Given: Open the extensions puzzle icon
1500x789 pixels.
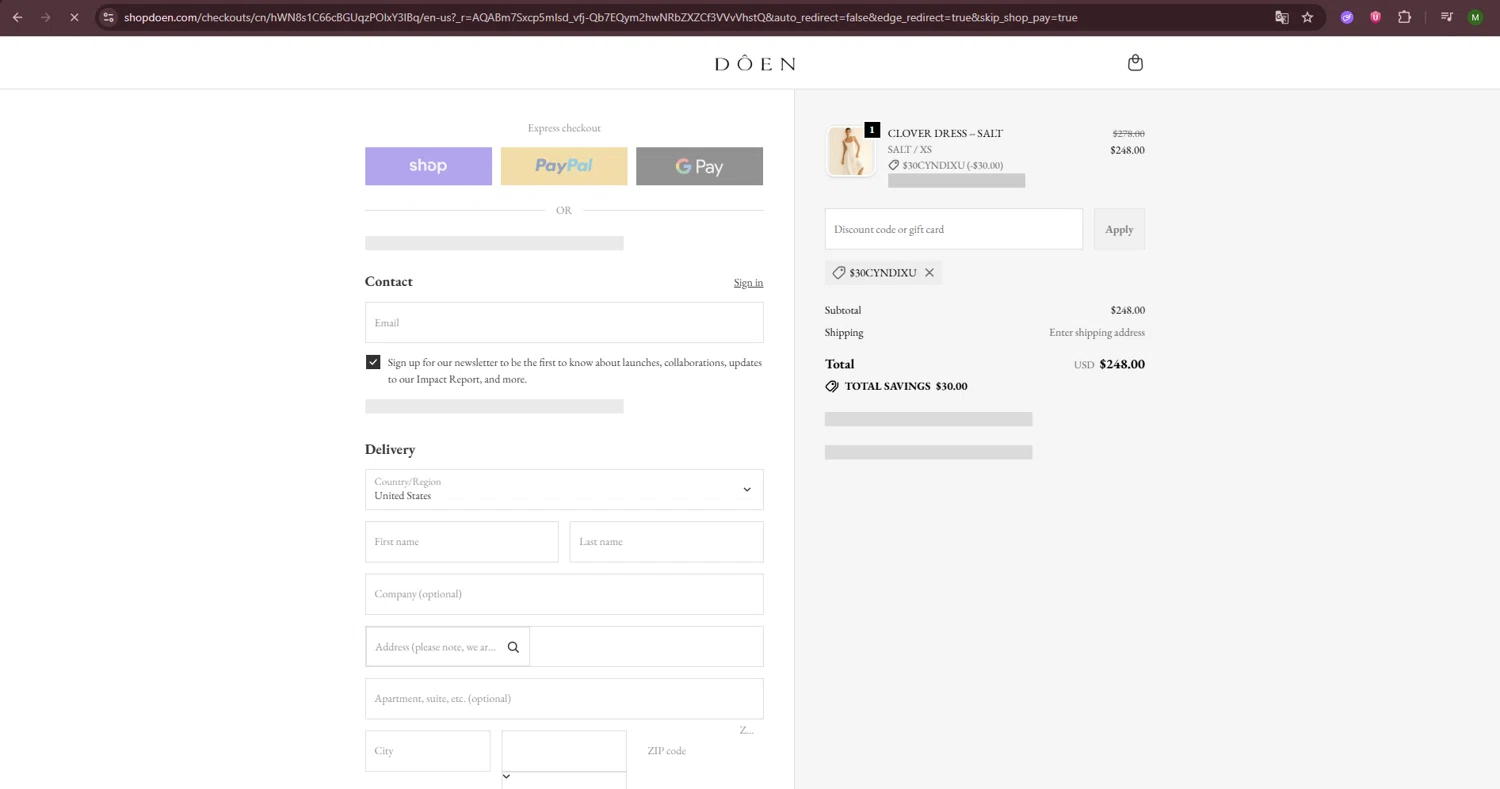Looking at the screenshot, I should tap(1404, 17).
